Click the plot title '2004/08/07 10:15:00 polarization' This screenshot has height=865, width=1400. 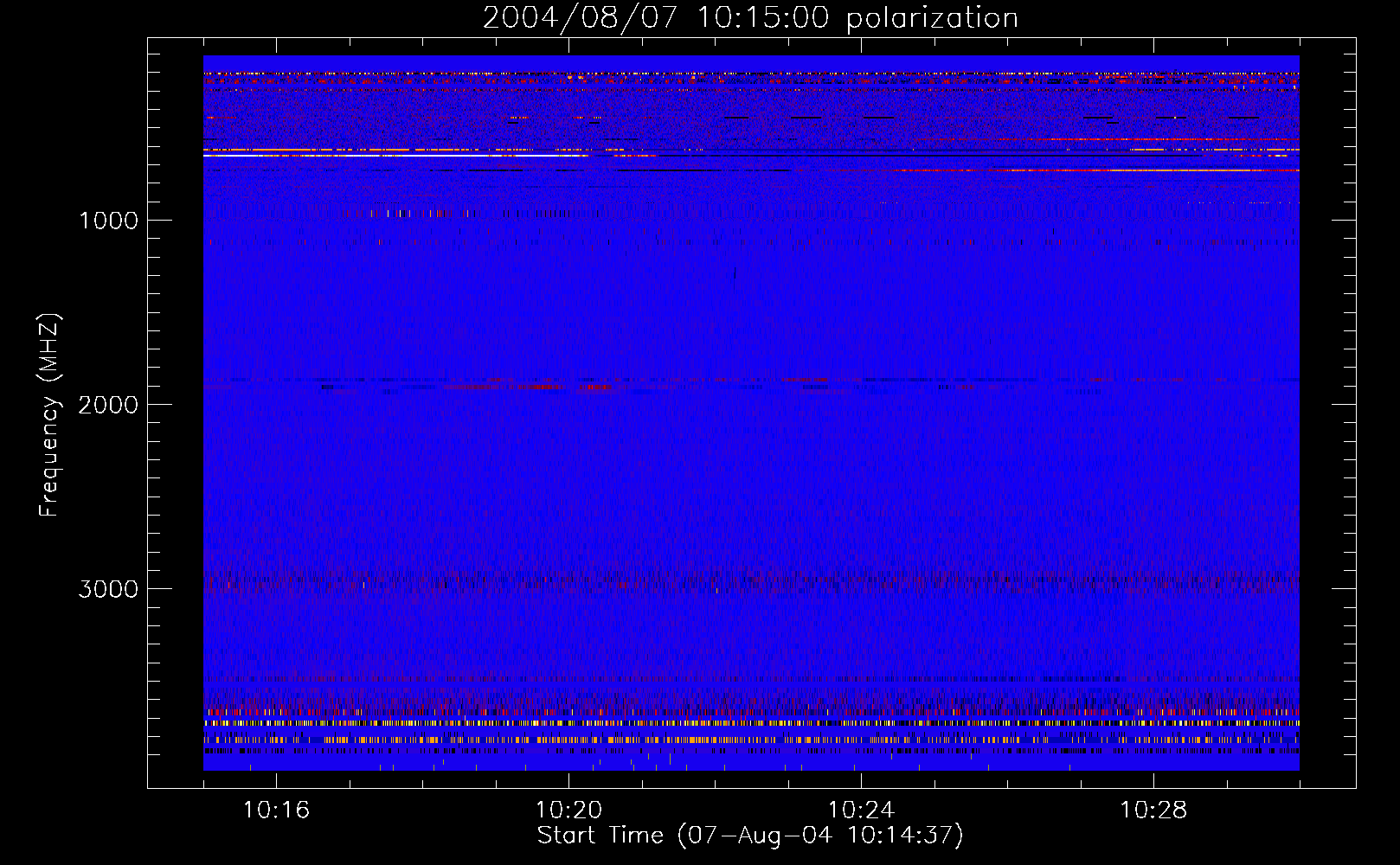coord(750,18)
